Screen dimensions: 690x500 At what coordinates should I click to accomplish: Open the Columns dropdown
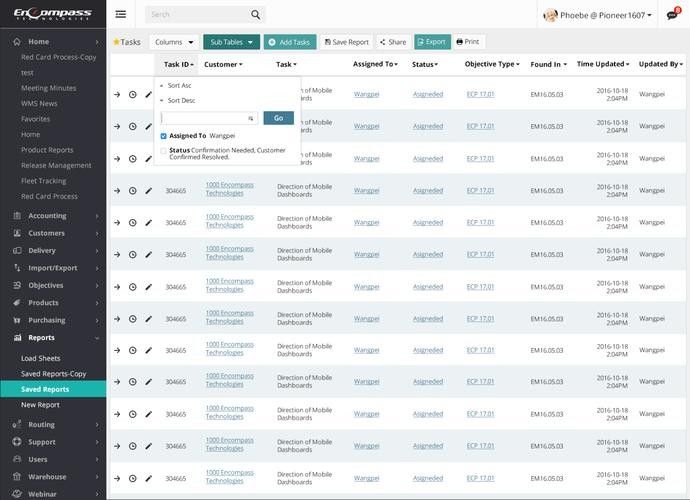pos(174,42)
